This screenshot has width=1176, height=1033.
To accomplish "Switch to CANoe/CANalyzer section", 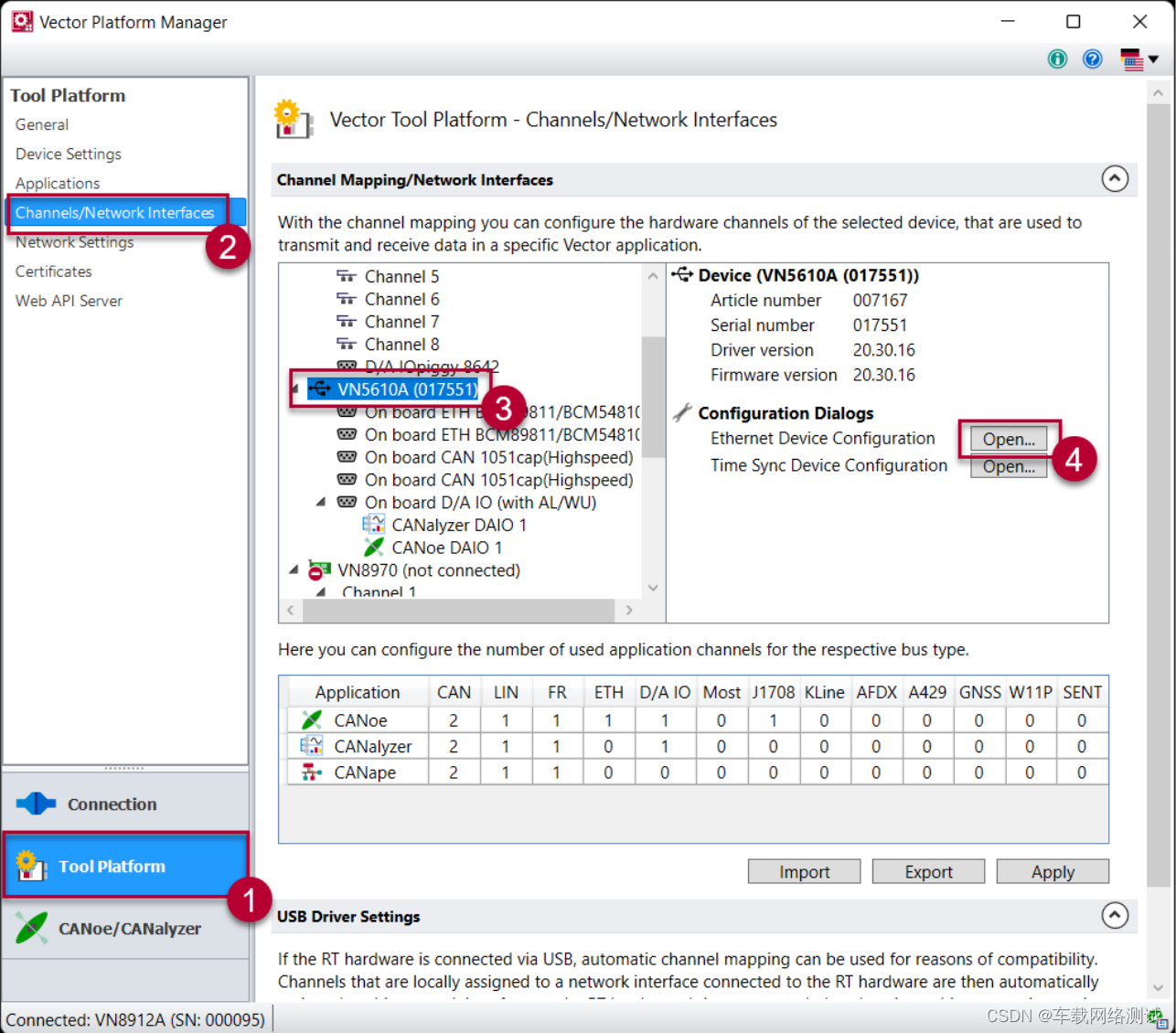I will (125, 928).
